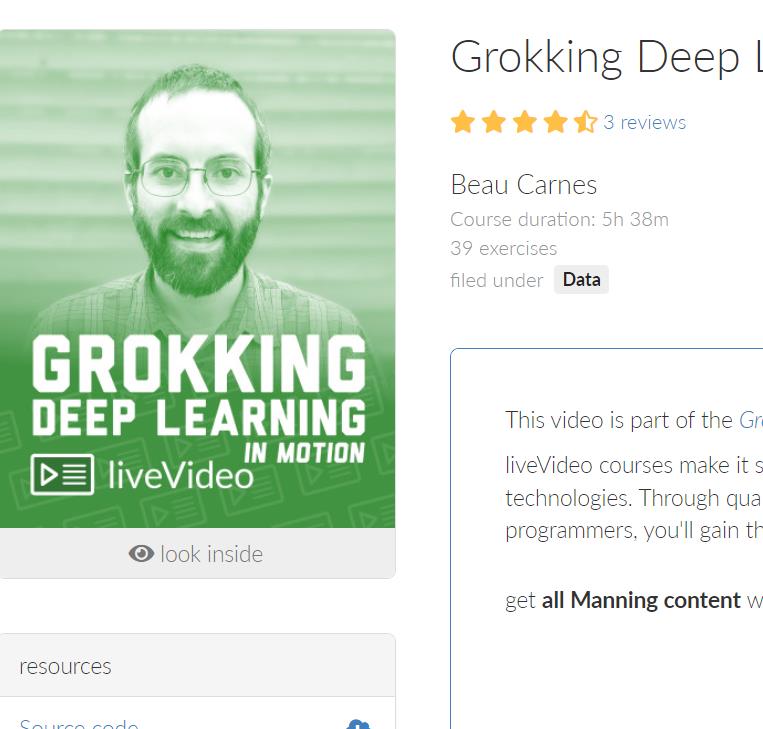Click the bold 'all Manning content' text
Image resolution: width=763 pixels, height=729 pixels.
pos(641,600)
